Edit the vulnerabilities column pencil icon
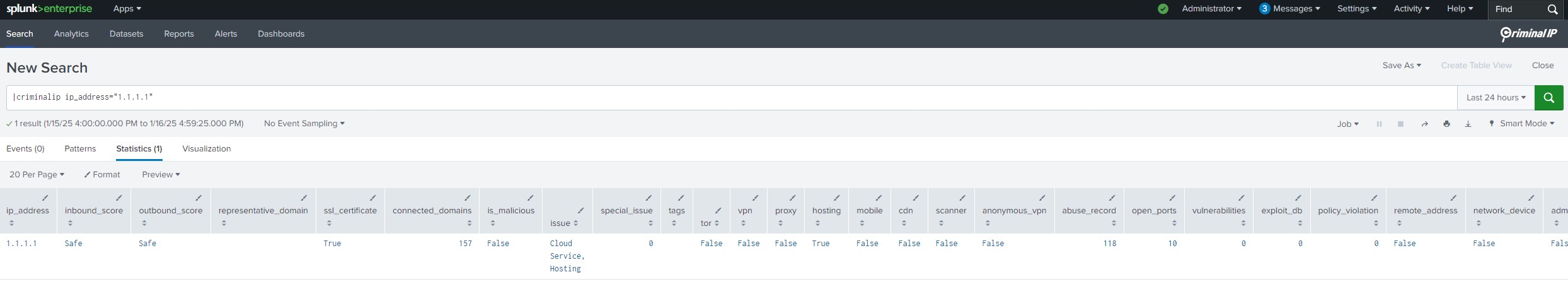Image resolution: width=1568 pixels, height=284 pixels. [x=1242, y=198]
